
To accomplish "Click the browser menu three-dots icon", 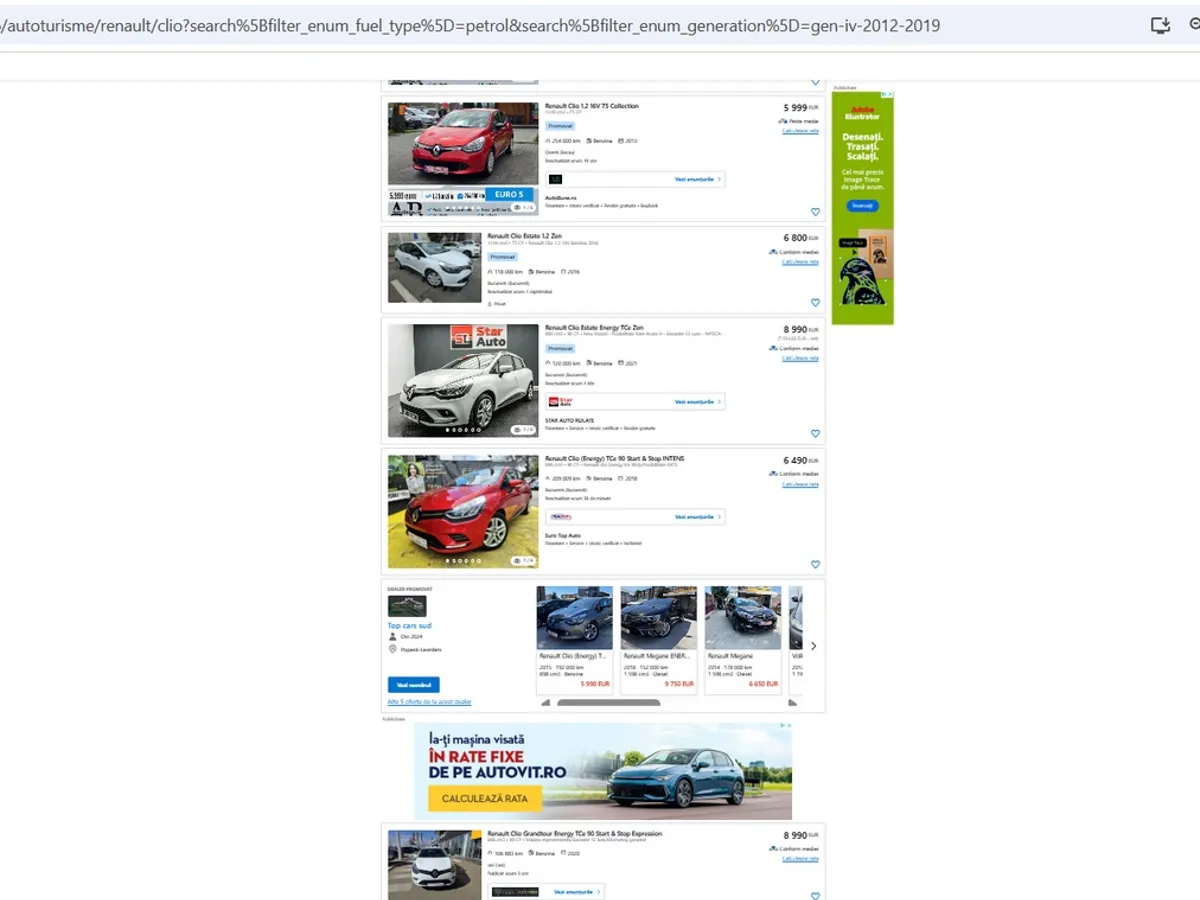I will (x=1194, y=26).
